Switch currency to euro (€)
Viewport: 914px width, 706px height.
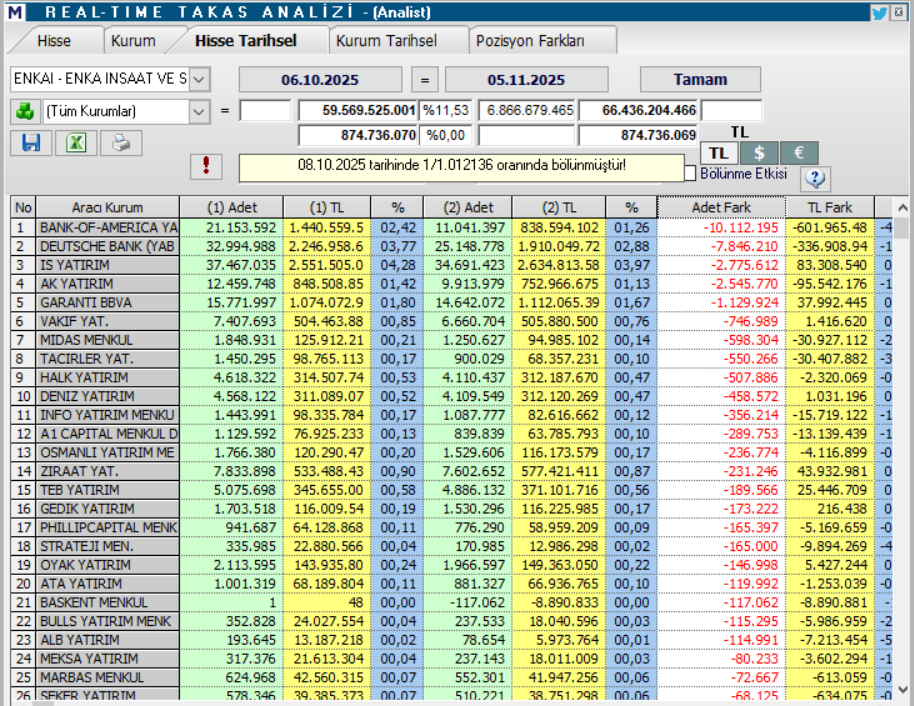pyautogui.click(x=798, y=153)
